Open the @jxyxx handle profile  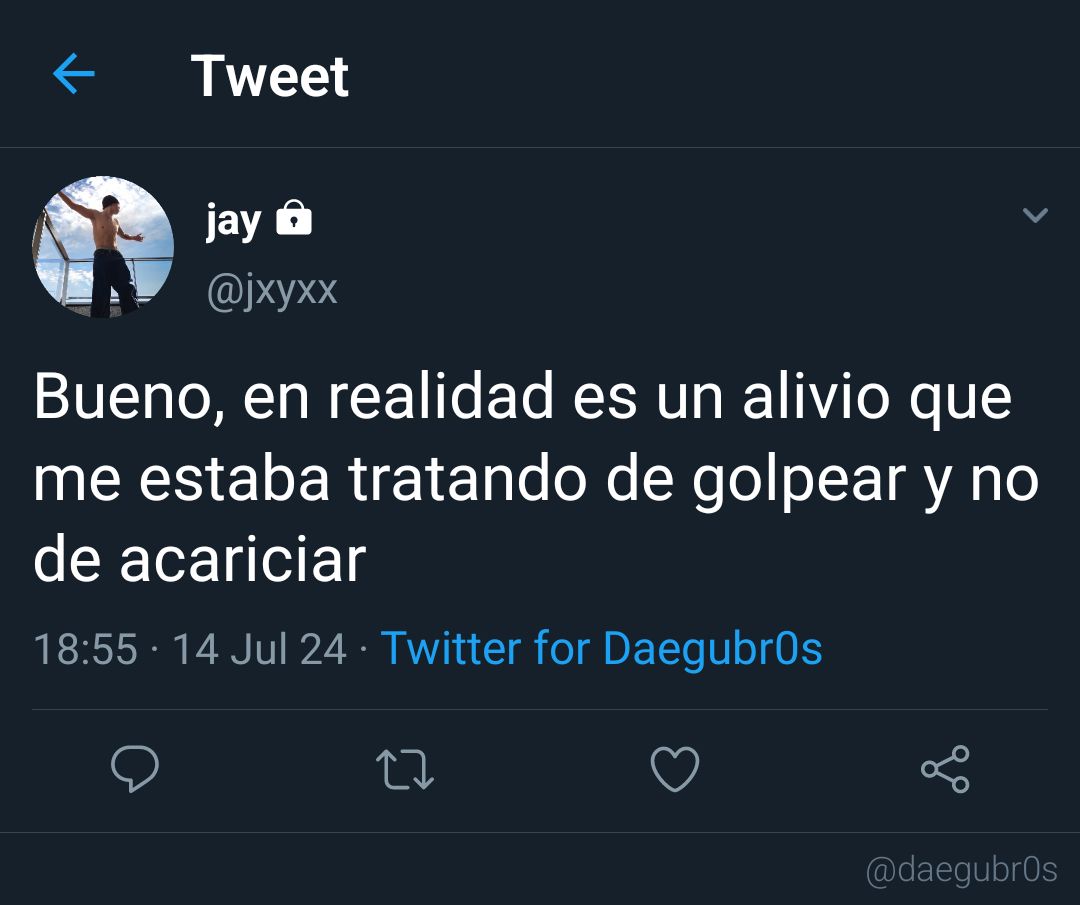[272, 290]
